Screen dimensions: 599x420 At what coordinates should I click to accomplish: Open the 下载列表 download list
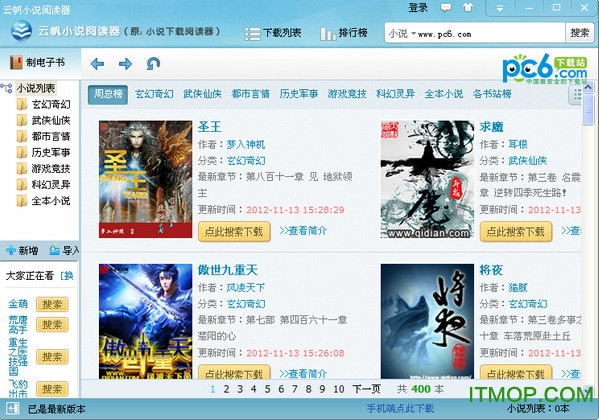pyautogui.click(x=273, y=33)
